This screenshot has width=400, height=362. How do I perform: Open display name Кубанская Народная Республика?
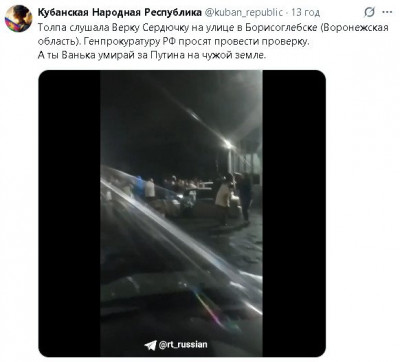click(120, 12)
